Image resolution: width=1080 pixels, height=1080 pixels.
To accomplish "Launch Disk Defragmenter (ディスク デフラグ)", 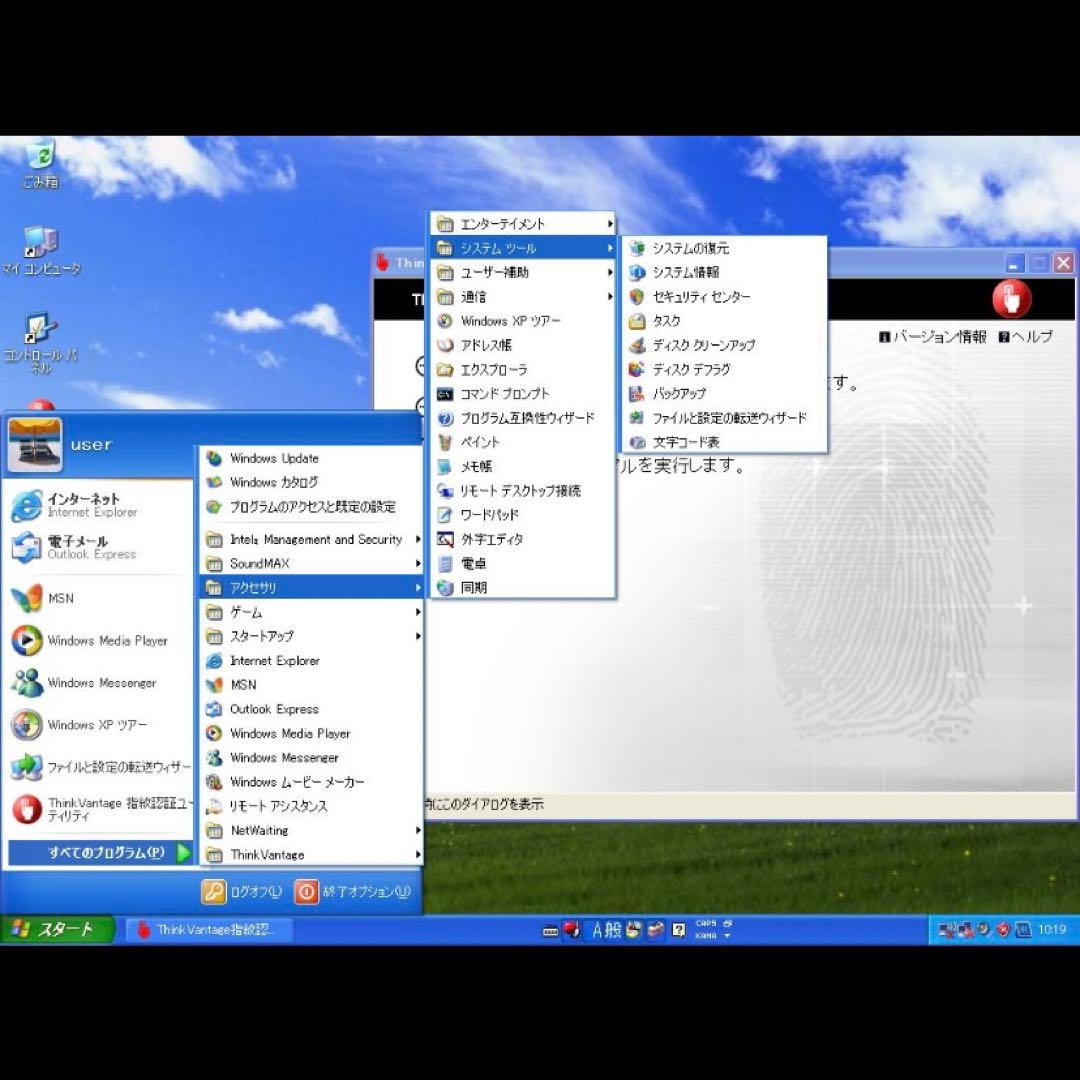I will pos(688,369).
